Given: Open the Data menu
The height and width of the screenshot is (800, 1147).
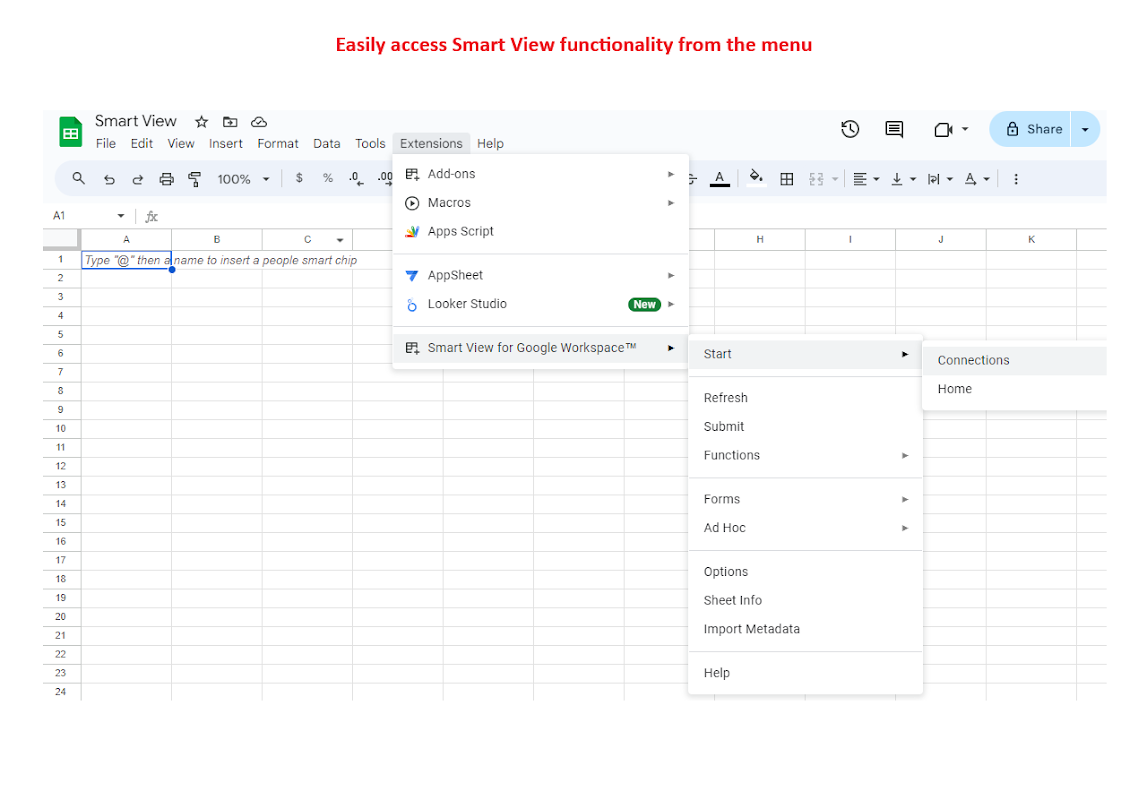Looking at the screenshot, I should (327, 143).
